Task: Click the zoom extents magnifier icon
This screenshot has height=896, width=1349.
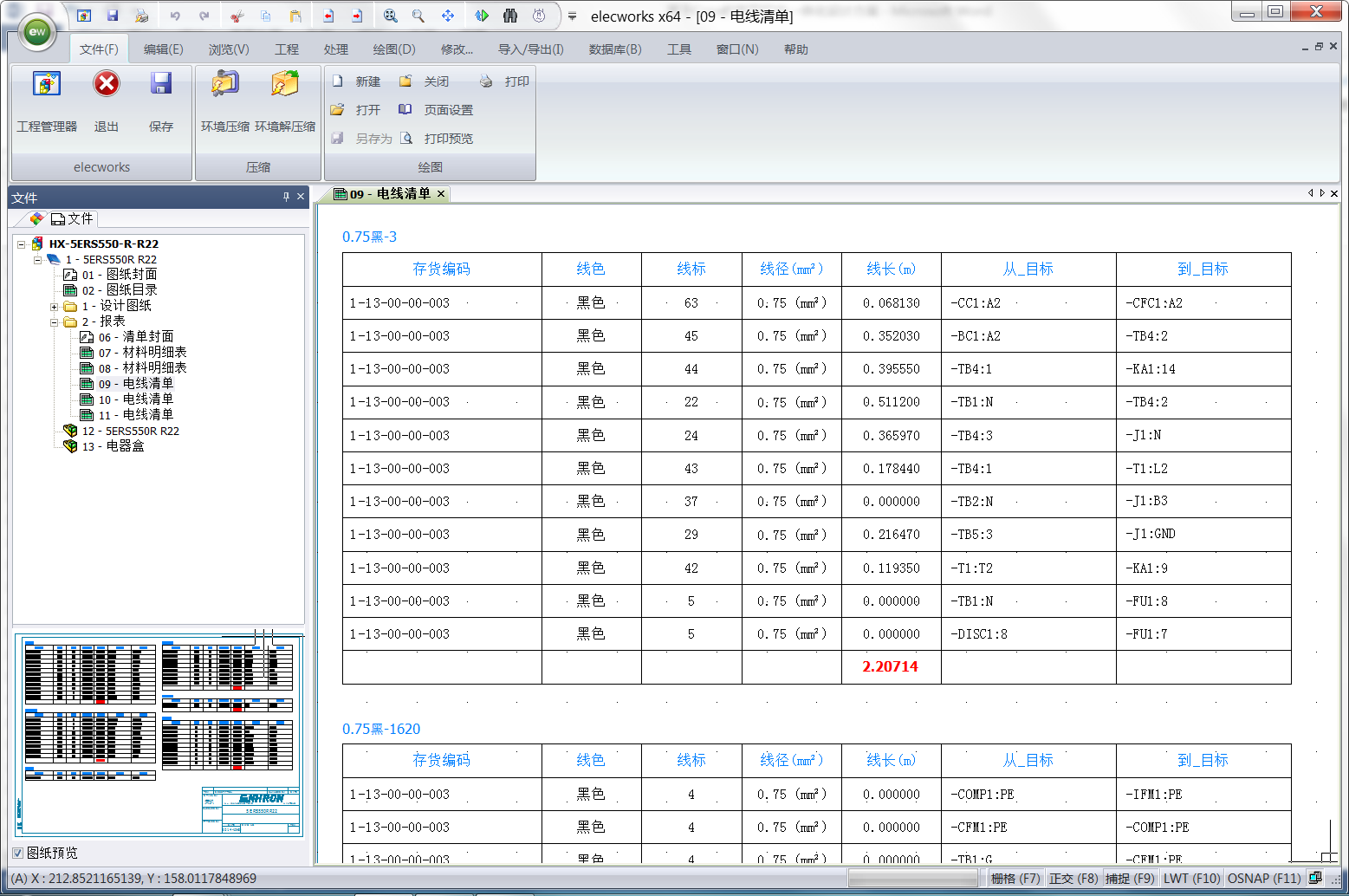Action: [390, 16]
